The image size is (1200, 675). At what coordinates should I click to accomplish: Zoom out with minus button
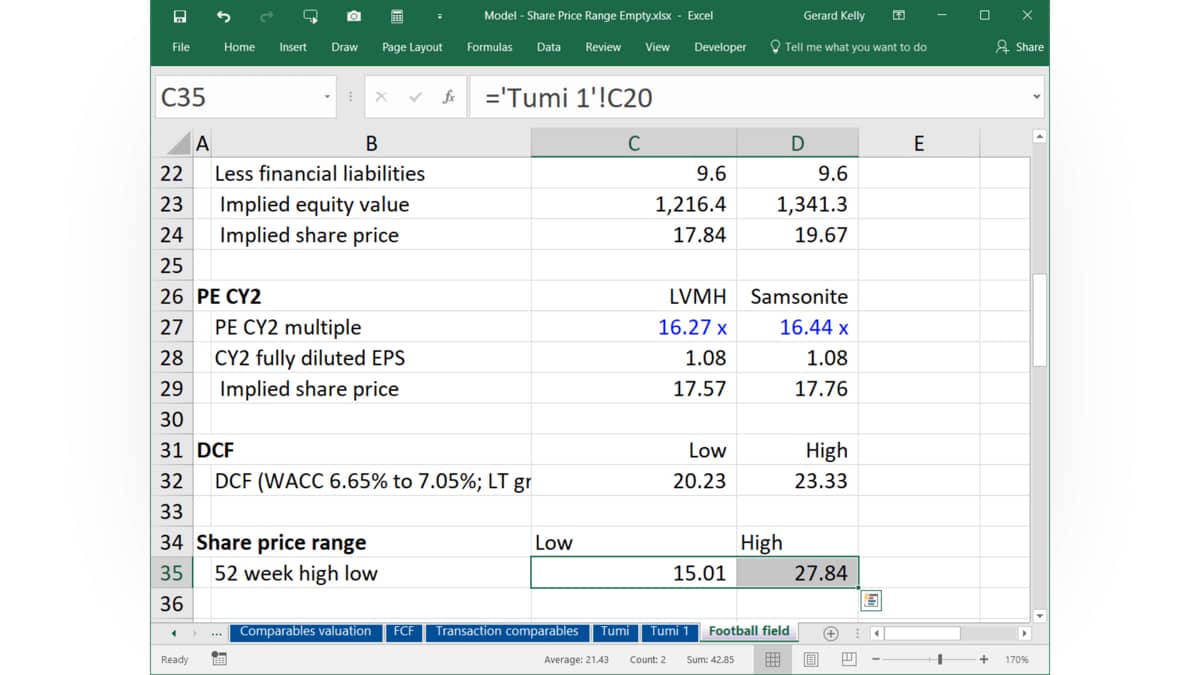(x=876, y=659)
